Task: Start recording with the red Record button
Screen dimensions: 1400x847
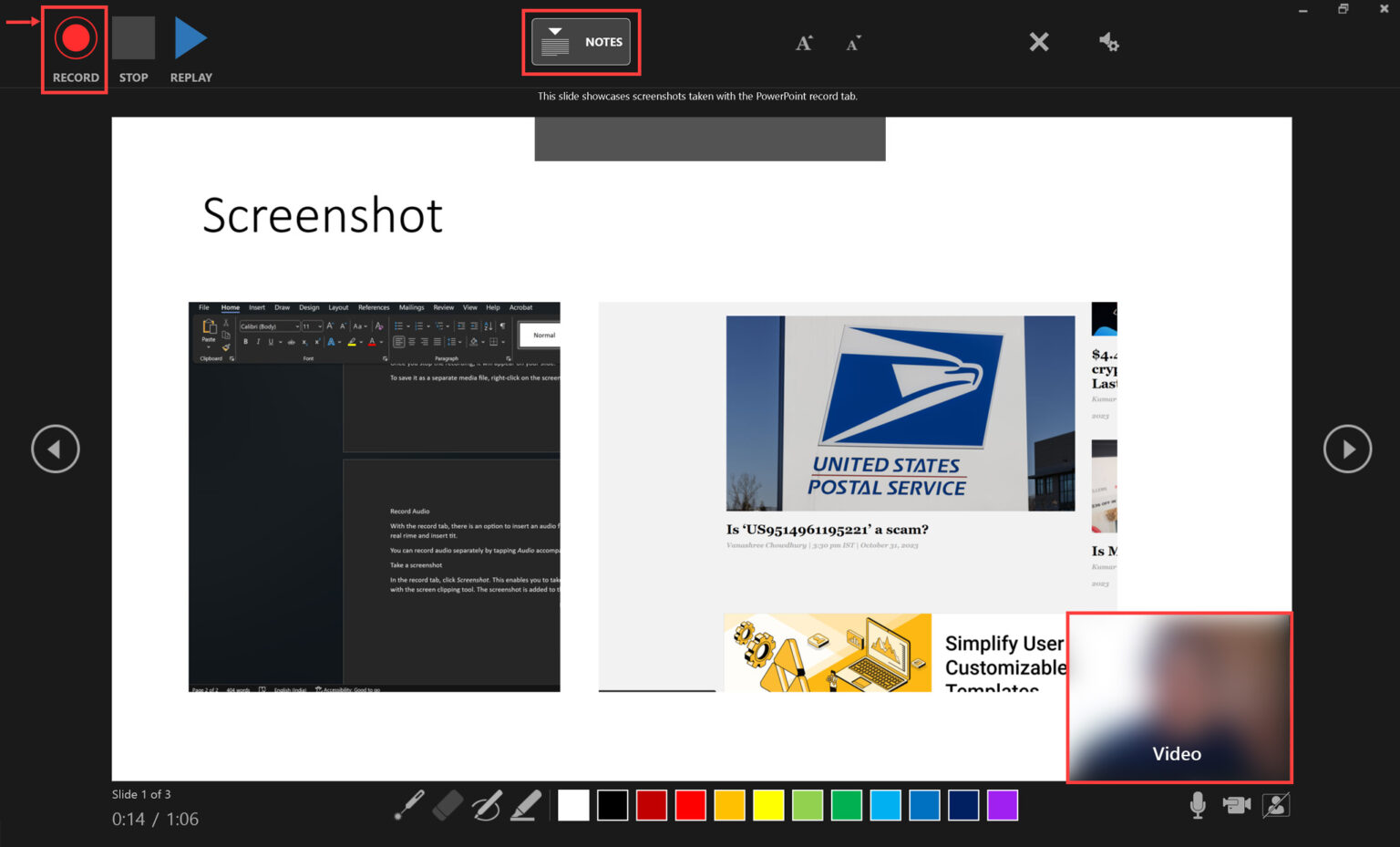Action: (x=76, y=39)
